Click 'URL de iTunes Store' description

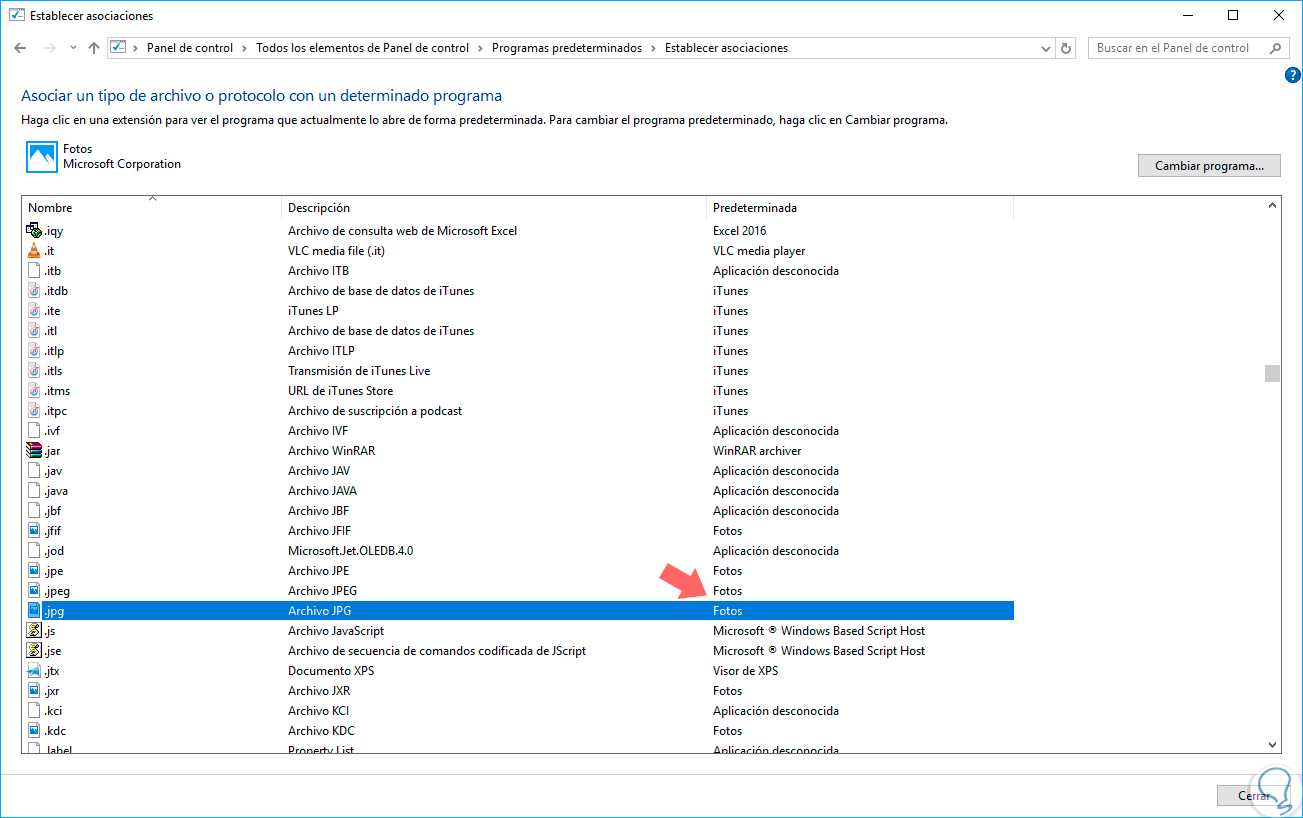[341, 390]
